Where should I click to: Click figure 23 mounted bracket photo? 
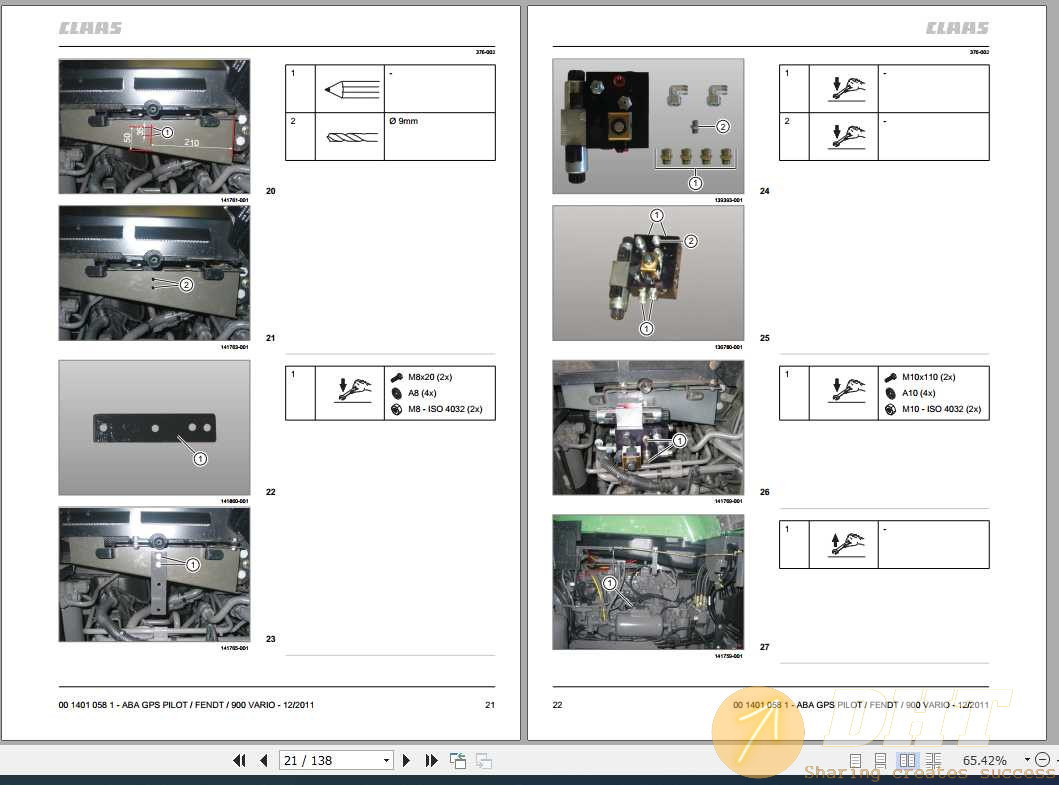(155, 575)
